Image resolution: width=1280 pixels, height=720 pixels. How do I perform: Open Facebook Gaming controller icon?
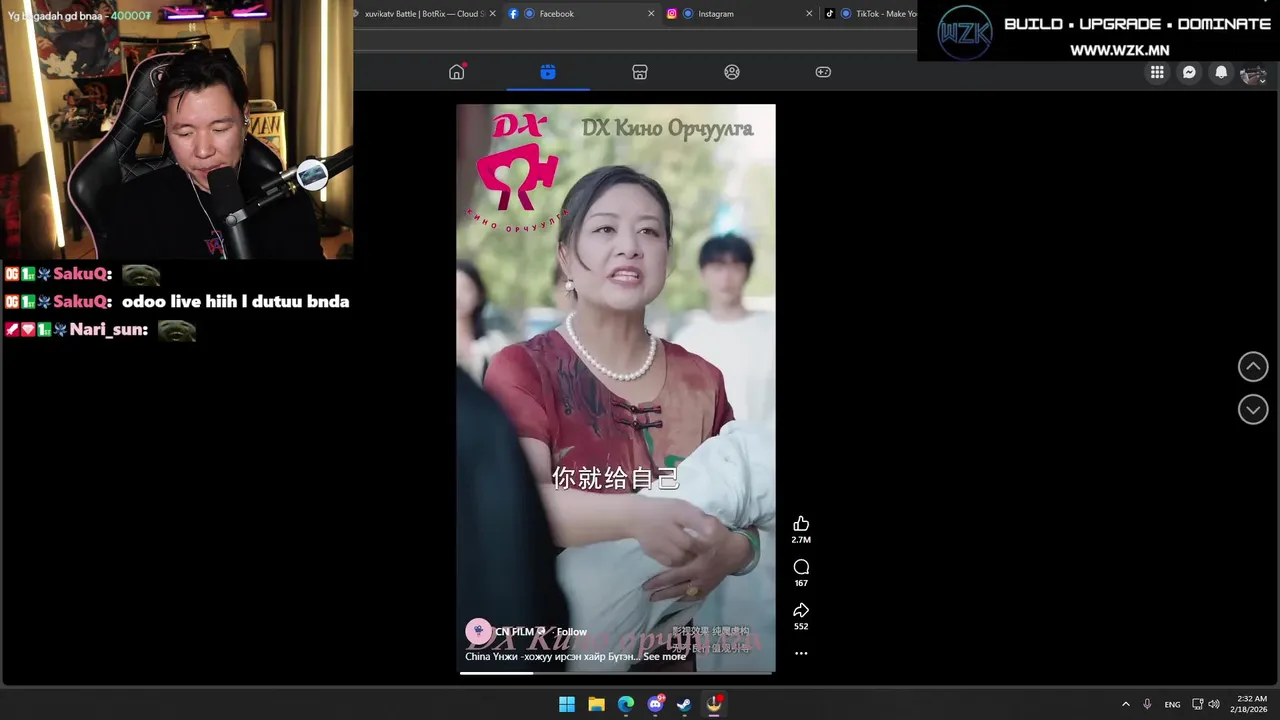(x=823, y=72)
